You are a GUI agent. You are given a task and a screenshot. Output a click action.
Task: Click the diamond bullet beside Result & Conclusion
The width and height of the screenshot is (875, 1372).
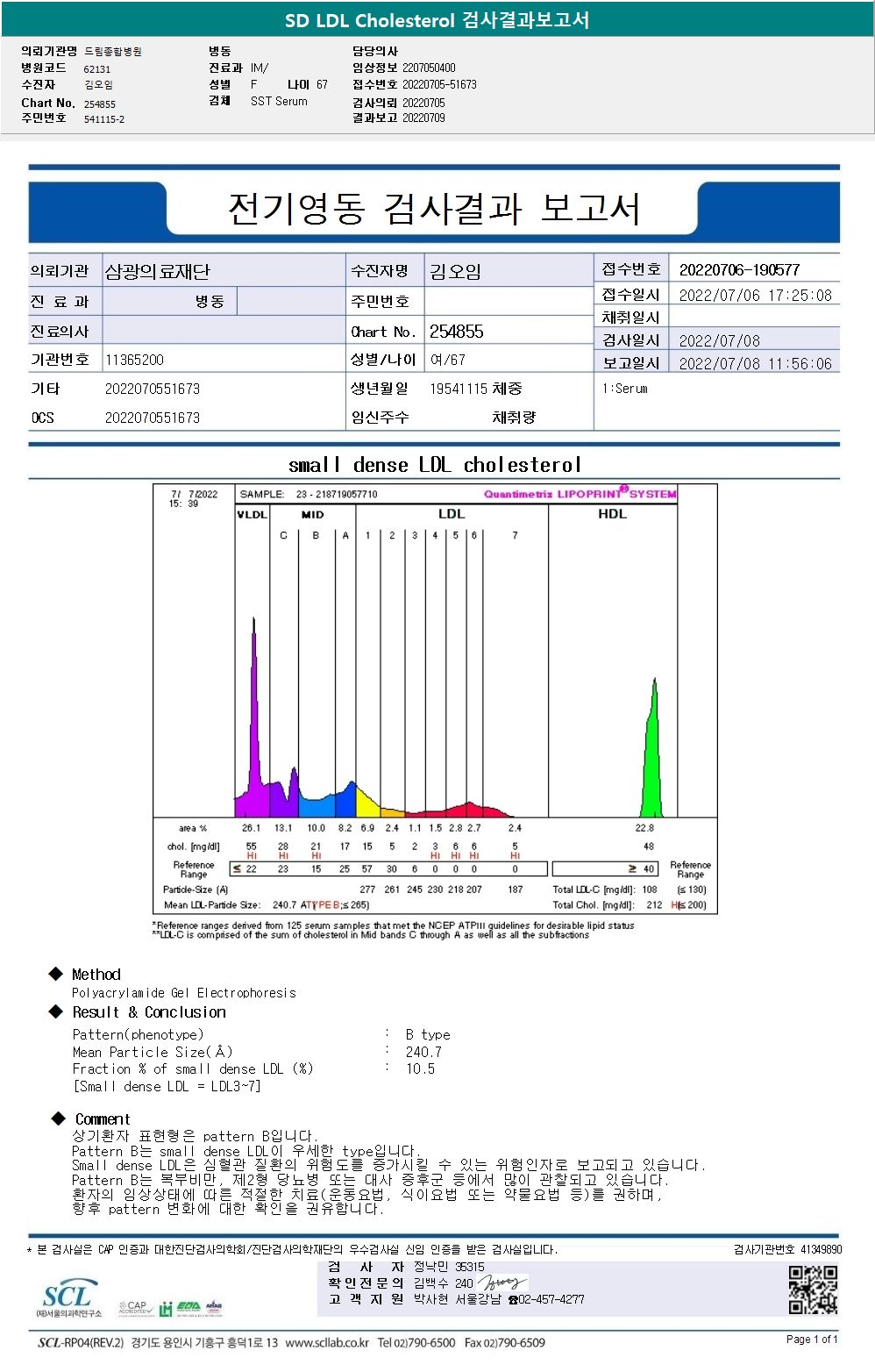56,1011
